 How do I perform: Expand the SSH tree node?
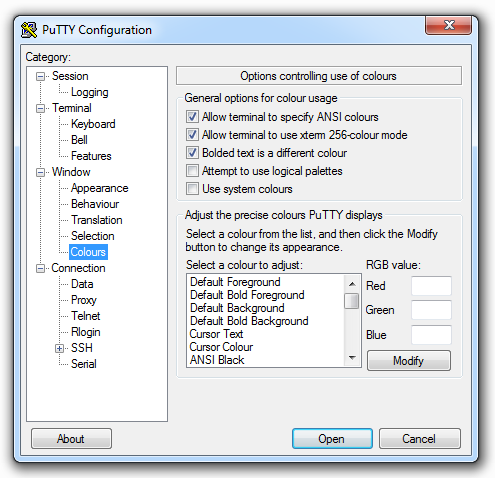pos(60,348)
